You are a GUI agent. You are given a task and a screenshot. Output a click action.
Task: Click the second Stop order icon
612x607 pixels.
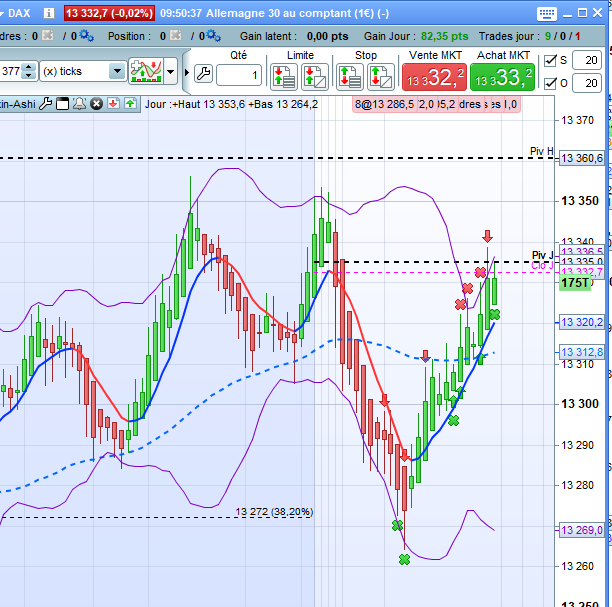tap(381, 77)
